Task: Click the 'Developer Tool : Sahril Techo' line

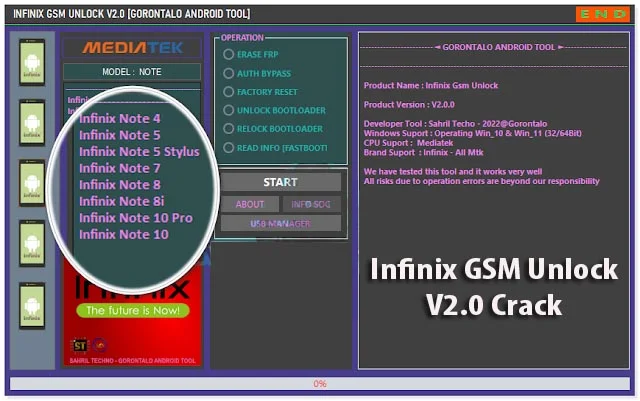Action: (x=456, y=124)
